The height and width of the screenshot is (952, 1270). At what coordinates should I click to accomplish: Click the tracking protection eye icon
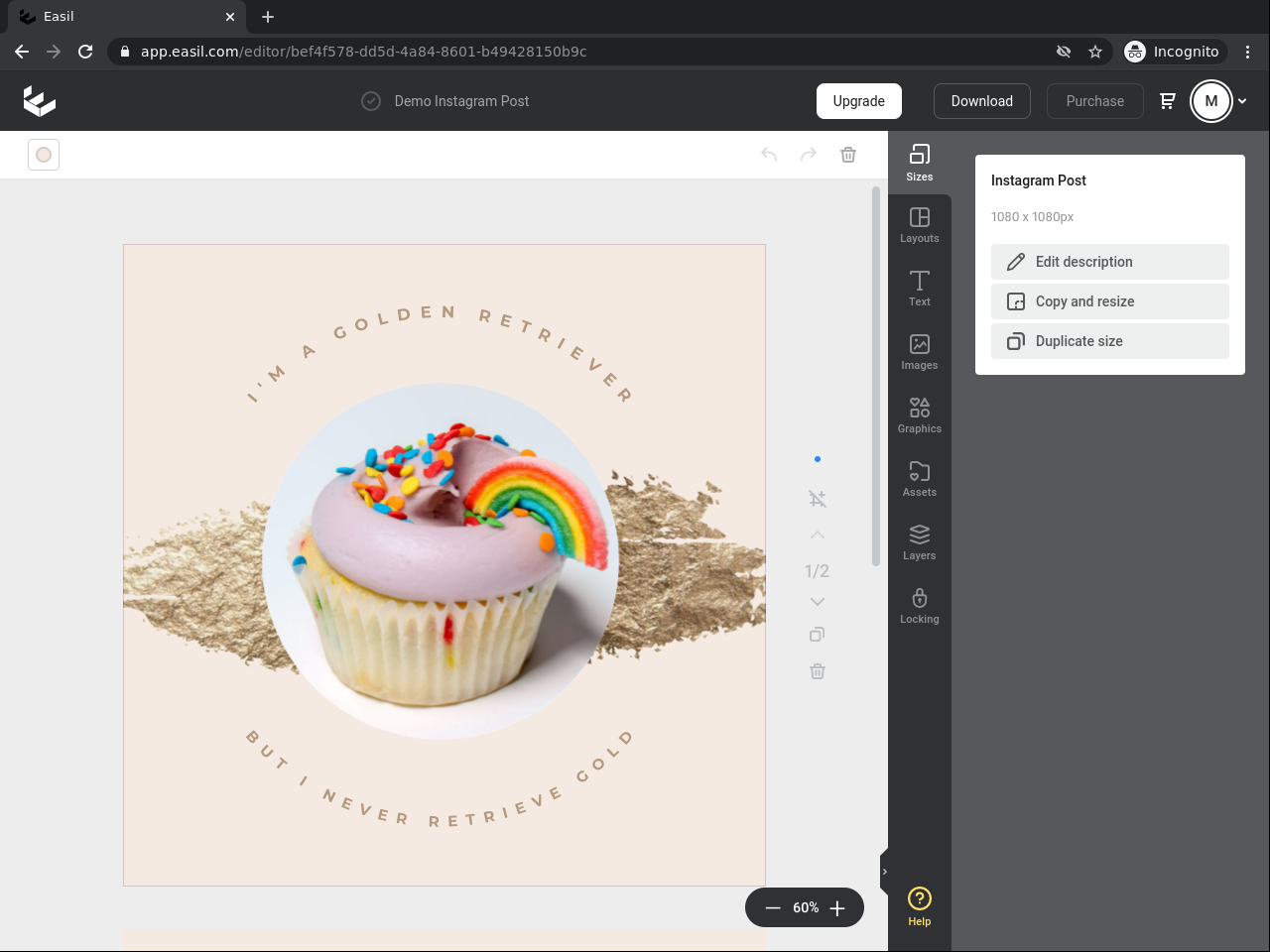(x=1064, y=52)
